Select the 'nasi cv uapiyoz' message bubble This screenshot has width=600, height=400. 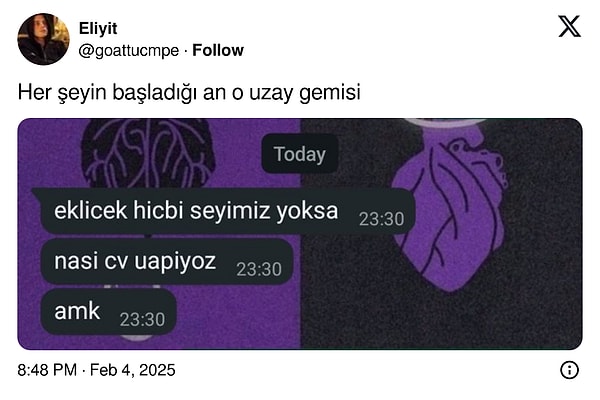pos(167,262)
